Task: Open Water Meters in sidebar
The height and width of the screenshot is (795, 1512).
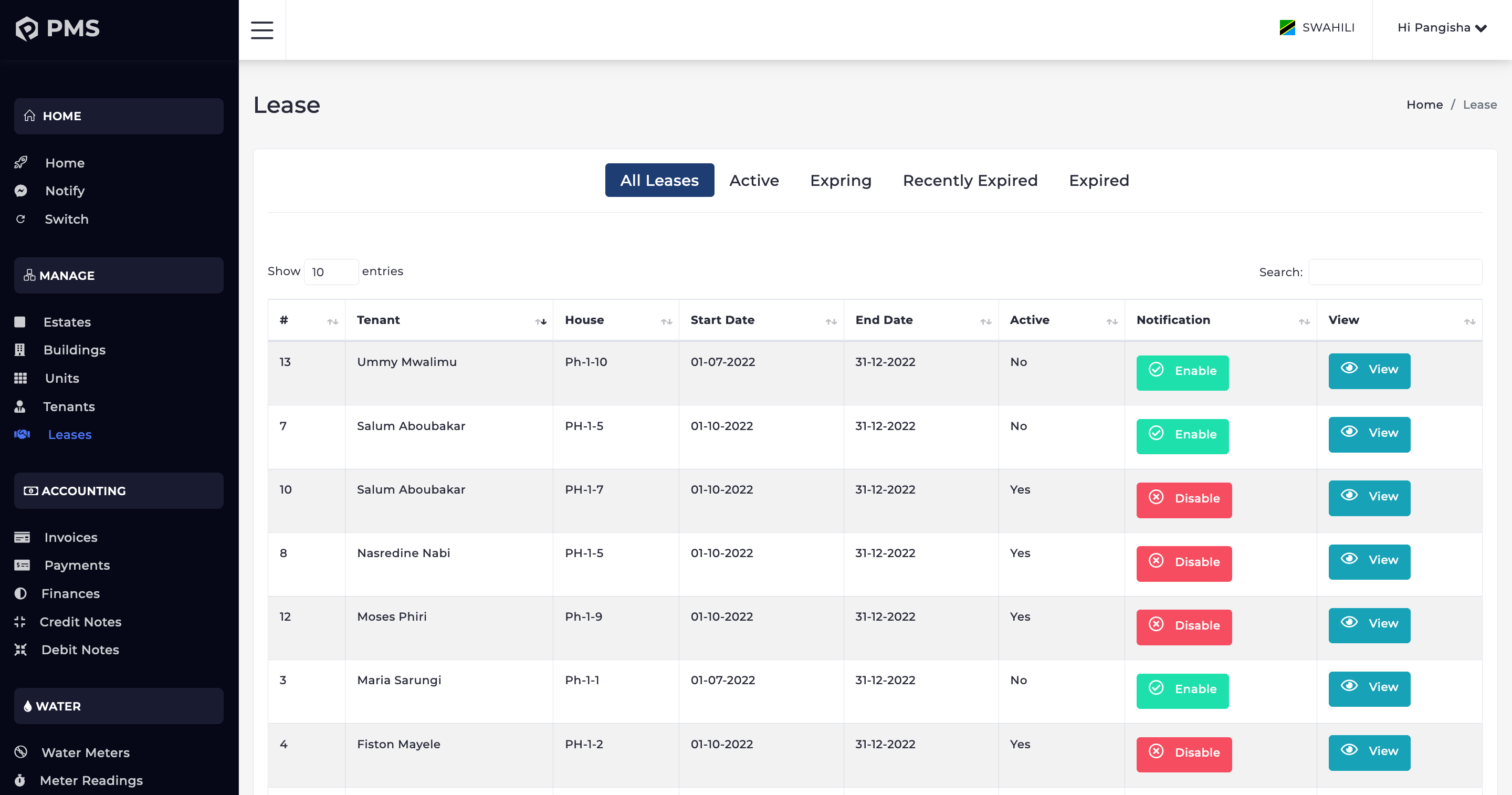Action: (85, 752)
